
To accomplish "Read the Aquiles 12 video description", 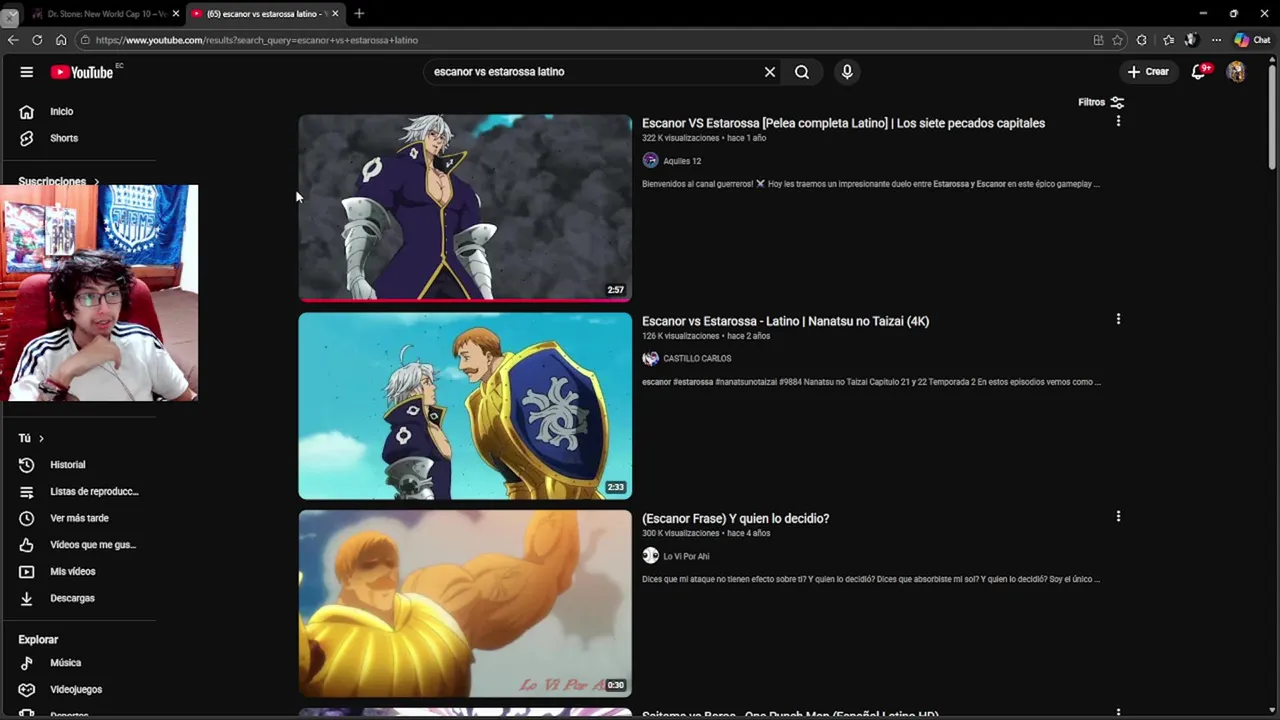I will [x=871, y=184].
